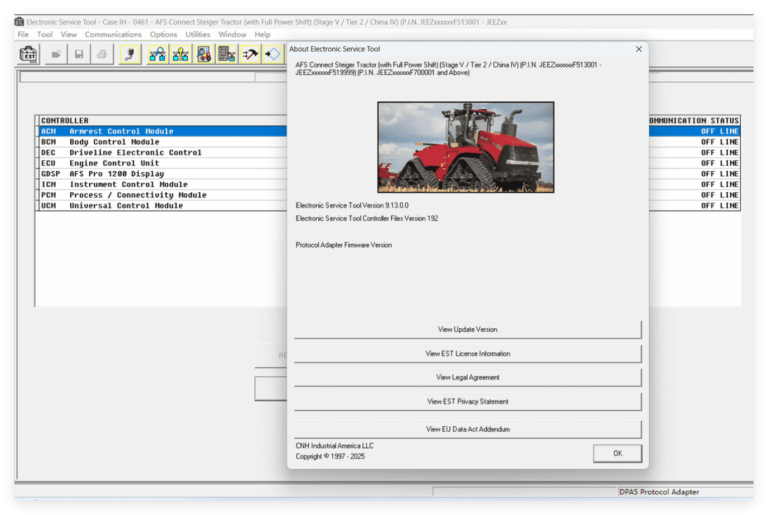Click the EST toolbox icon in toolbar
The height and width of the screenshot is (515, 768).
29,54
